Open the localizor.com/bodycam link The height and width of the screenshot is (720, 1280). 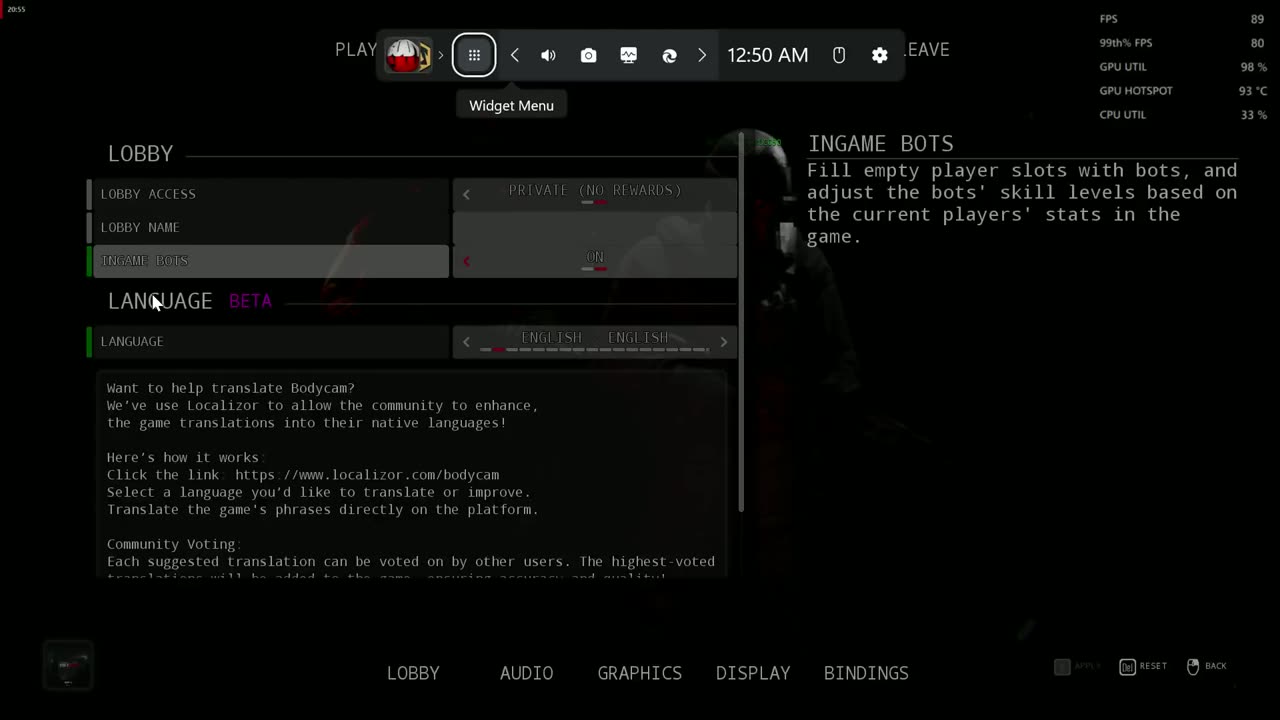pos(367,475)
